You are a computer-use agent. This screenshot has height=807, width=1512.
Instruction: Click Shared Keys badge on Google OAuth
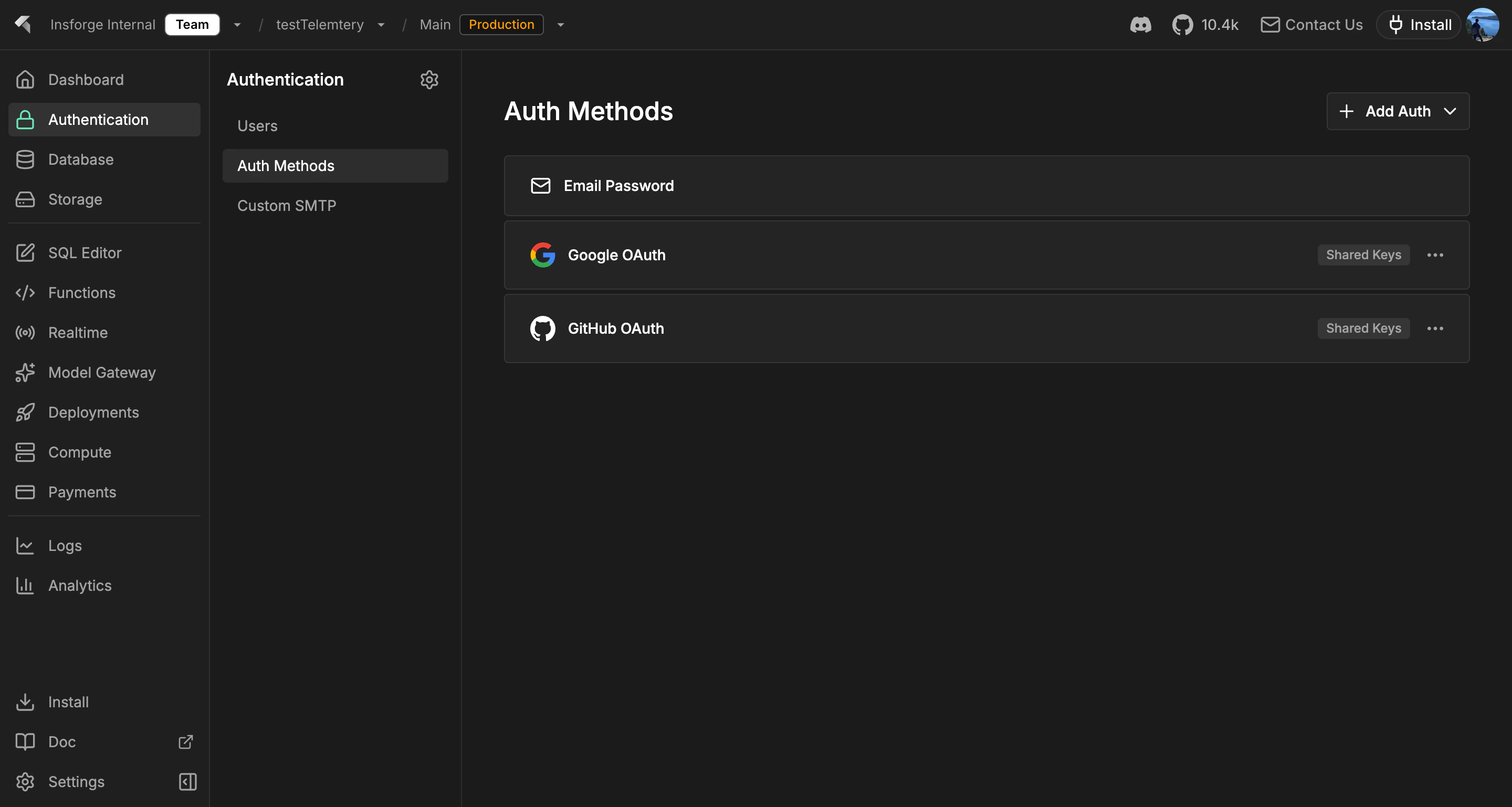[1363, 255]
